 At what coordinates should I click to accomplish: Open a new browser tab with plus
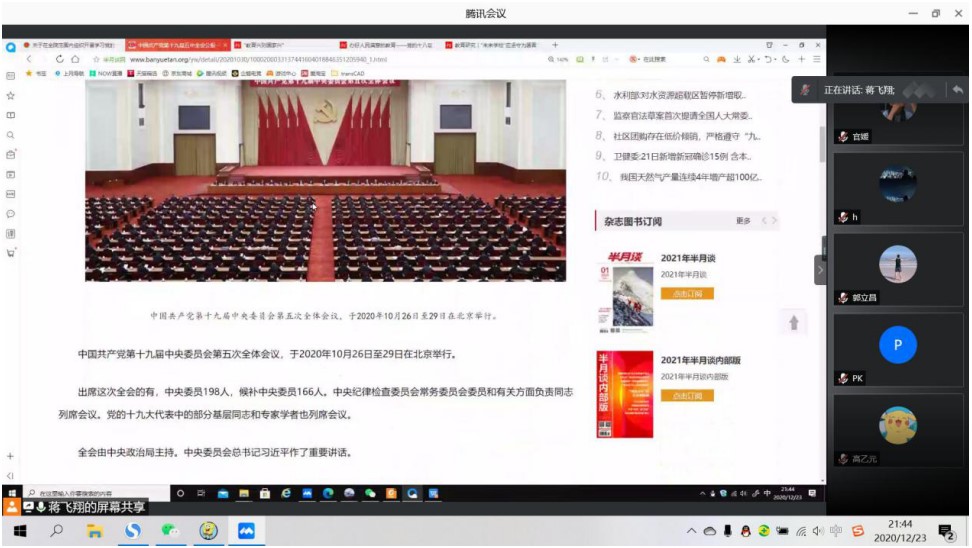coord(555,45)
